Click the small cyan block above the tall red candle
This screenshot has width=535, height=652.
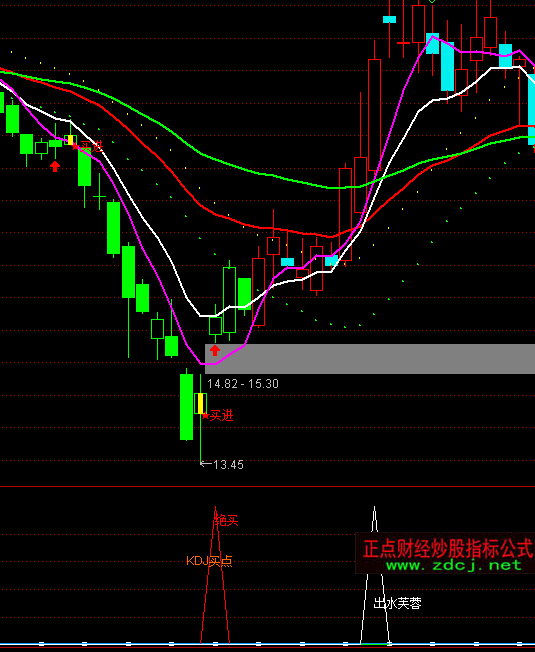point(390,19)
